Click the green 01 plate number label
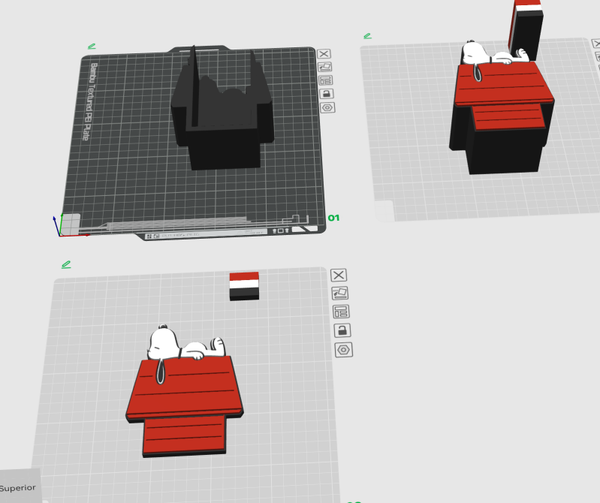Image resolution: width=600 pixels, height=503 pixels. coord(334,218)
